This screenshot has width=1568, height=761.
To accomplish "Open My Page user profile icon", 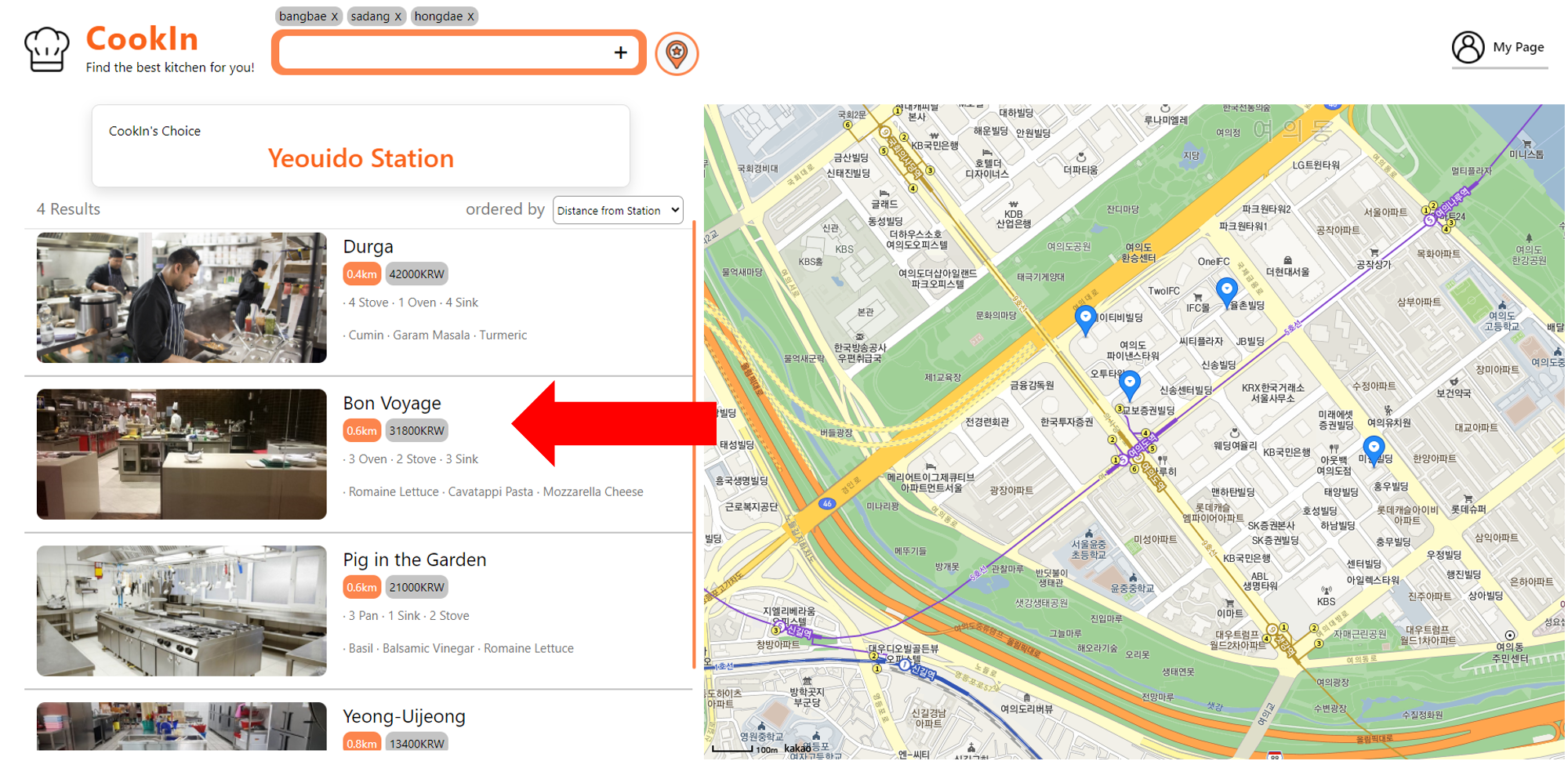I will 1468,47.
